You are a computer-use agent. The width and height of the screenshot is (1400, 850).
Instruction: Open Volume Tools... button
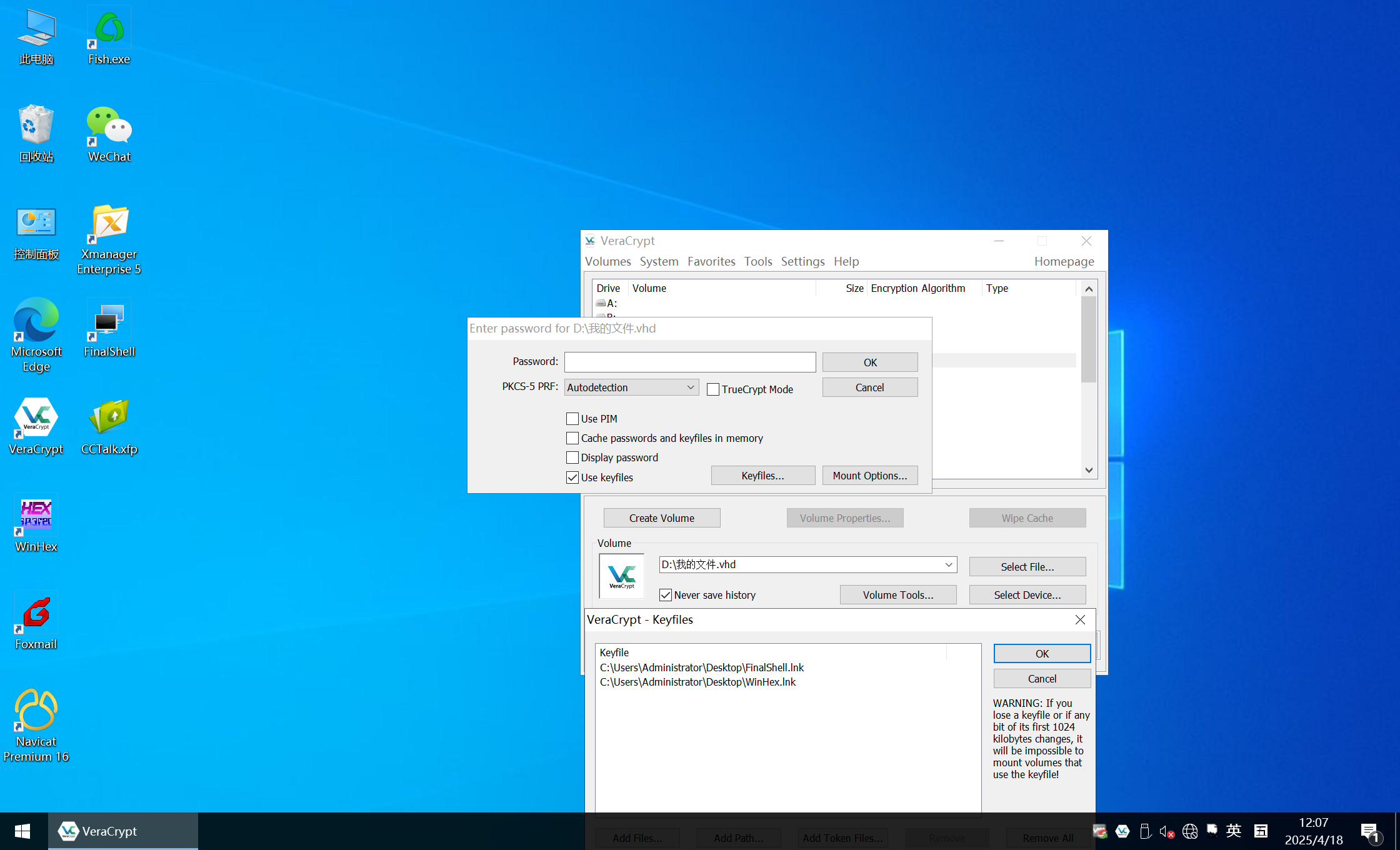pos(898,595)
